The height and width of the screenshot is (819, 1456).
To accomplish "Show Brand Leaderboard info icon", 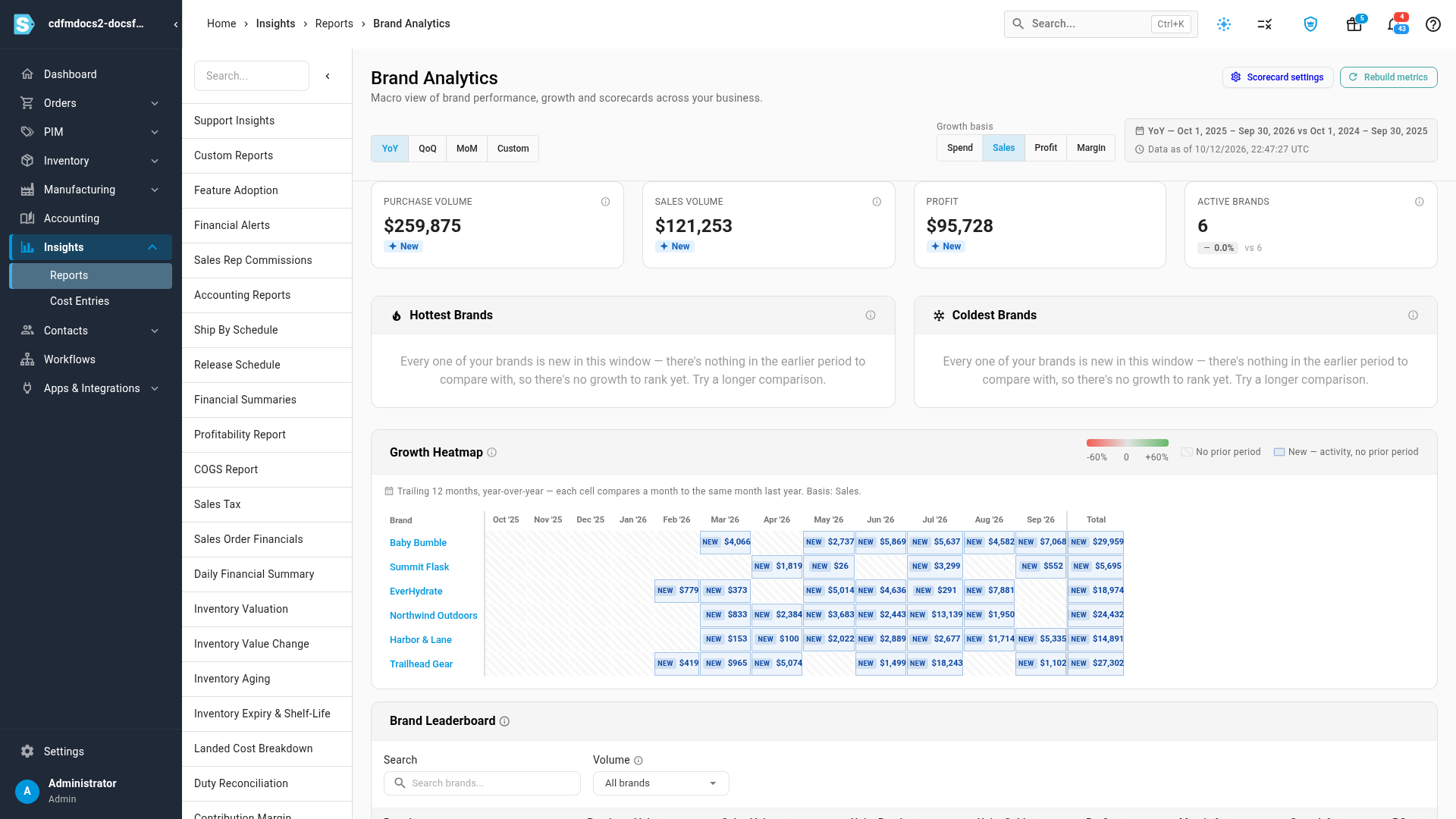I will point(504,721).
